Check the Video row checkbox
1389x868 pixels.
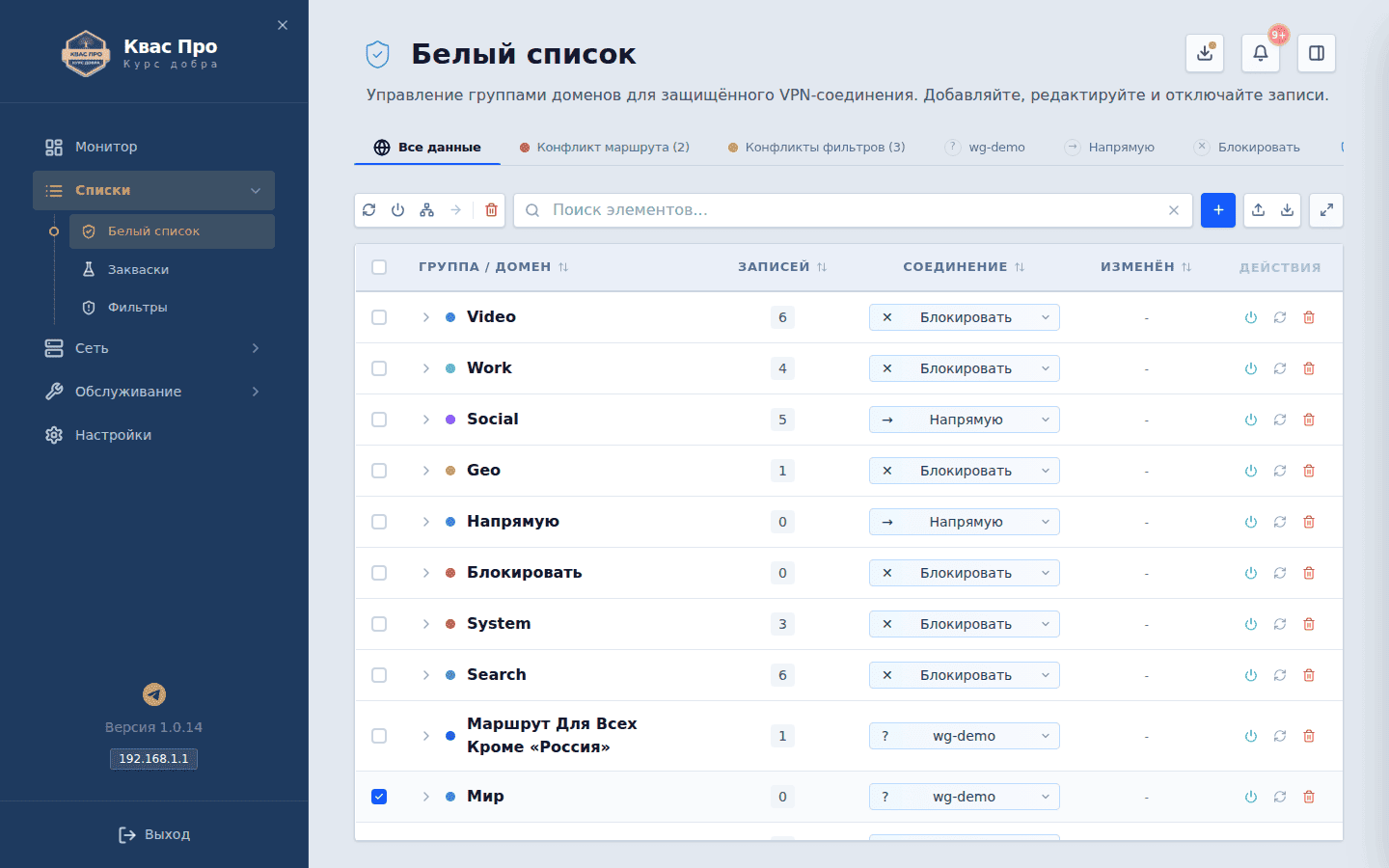tap(379, 317)
